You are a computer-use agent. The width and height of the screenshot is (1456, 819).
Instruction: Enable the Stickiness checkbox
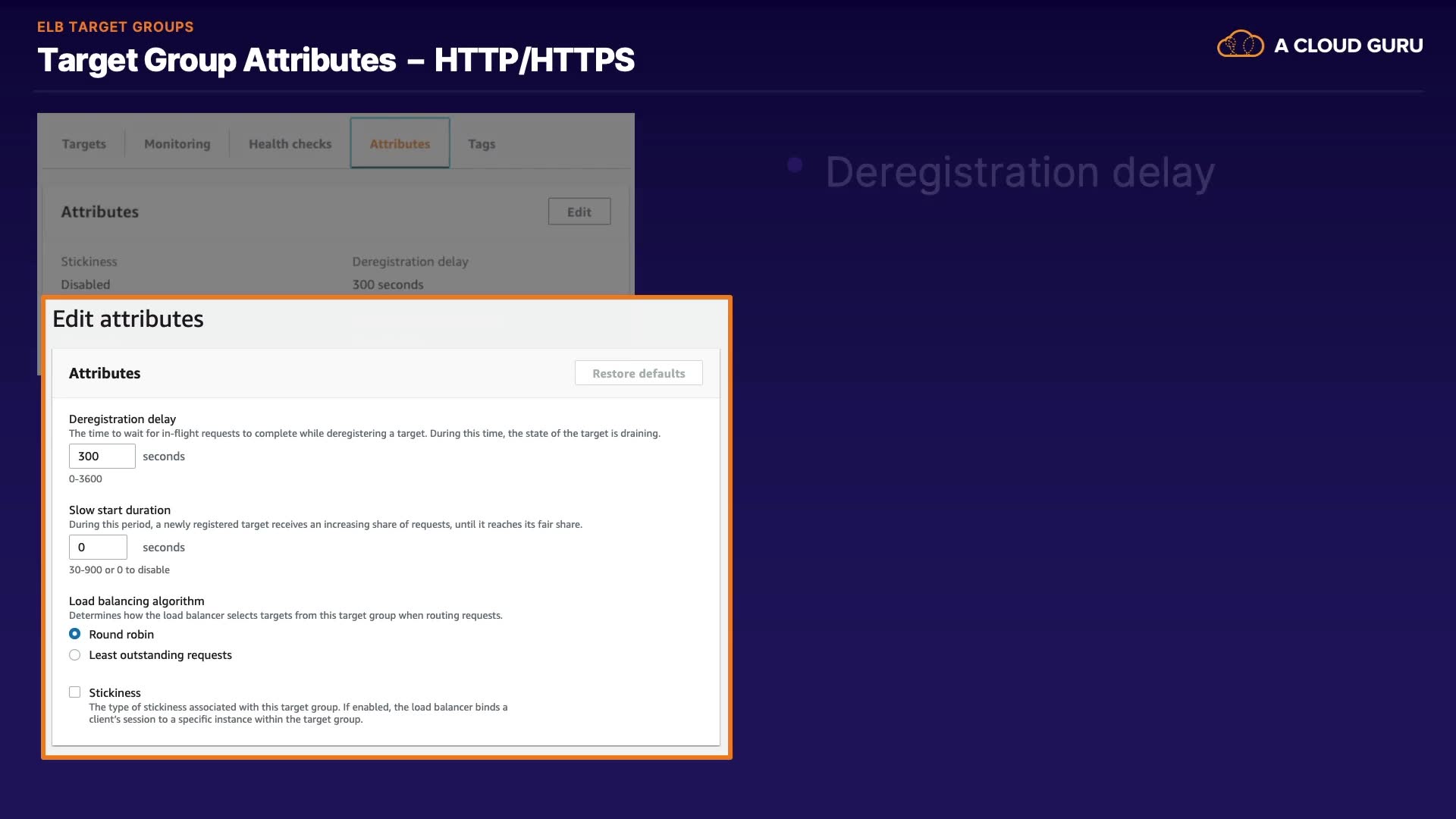pyautogui.click(x=75, y=692)
